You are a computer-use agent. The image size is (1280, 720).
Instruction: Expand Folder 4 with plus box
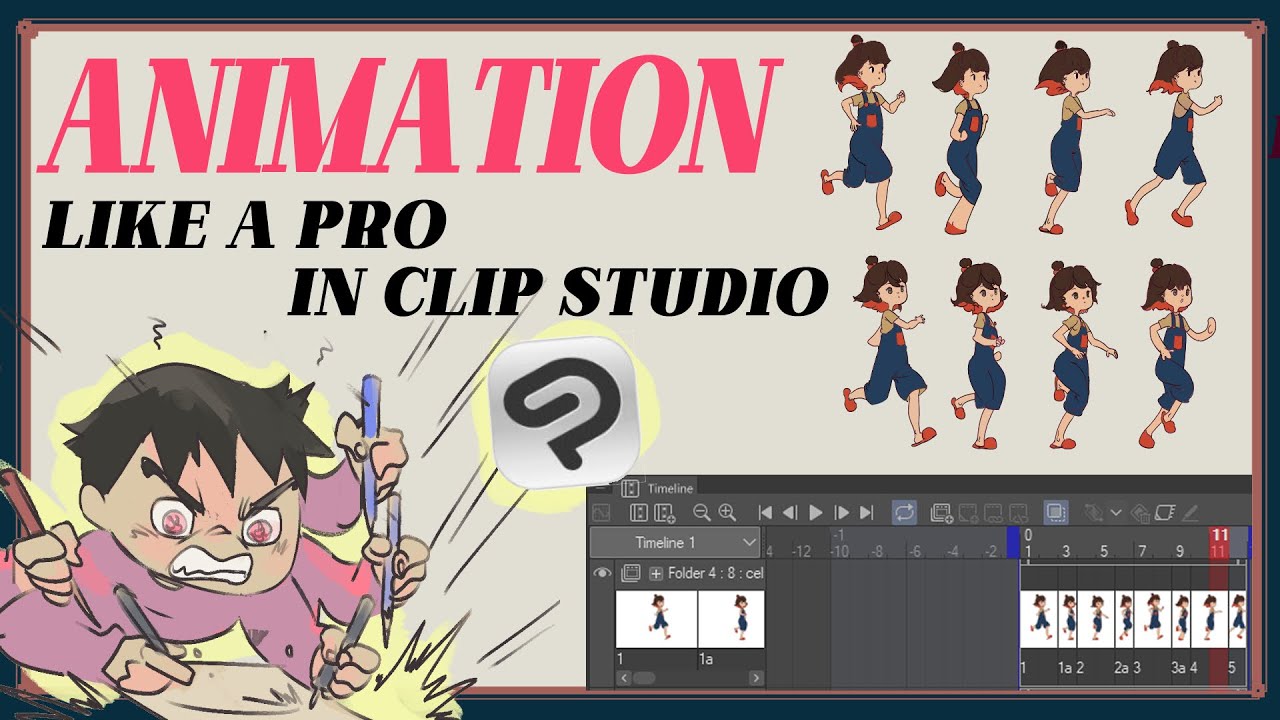656,573
